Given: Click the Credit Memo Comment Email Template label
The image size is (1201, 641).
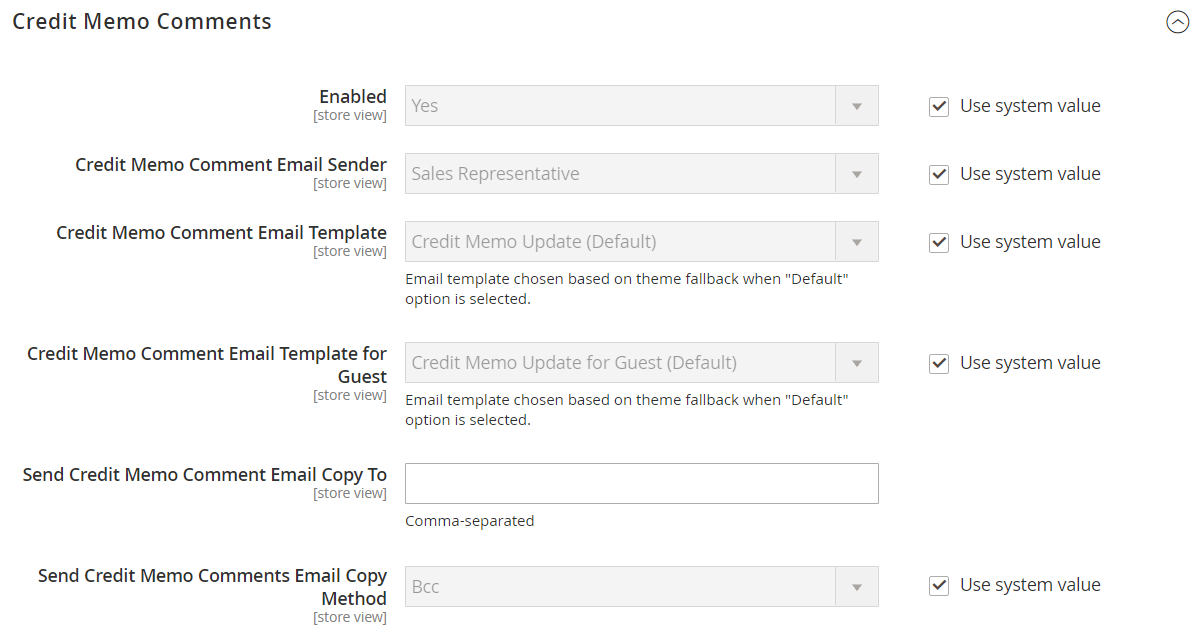Looking at the screenshot, I should (x=221, y=233).
